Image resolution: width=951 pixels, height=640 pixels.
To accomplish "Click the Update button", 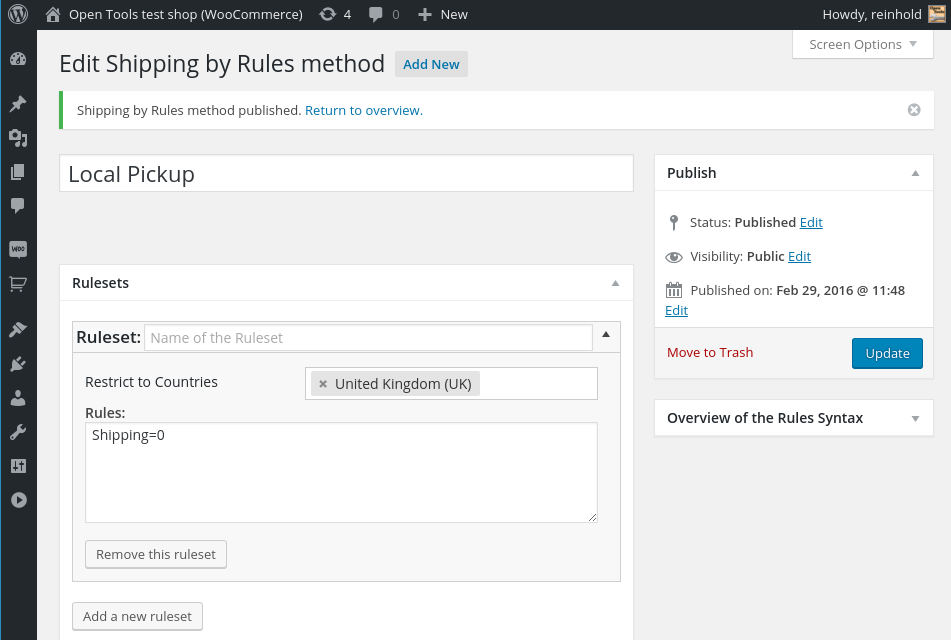I will coord(886,353).
